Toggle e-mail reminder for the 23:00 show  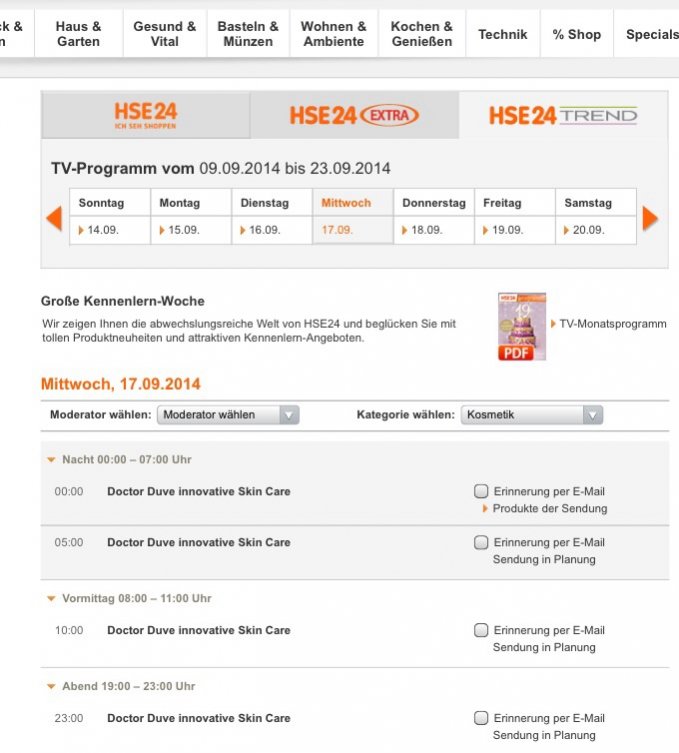(x=482, y=718)
